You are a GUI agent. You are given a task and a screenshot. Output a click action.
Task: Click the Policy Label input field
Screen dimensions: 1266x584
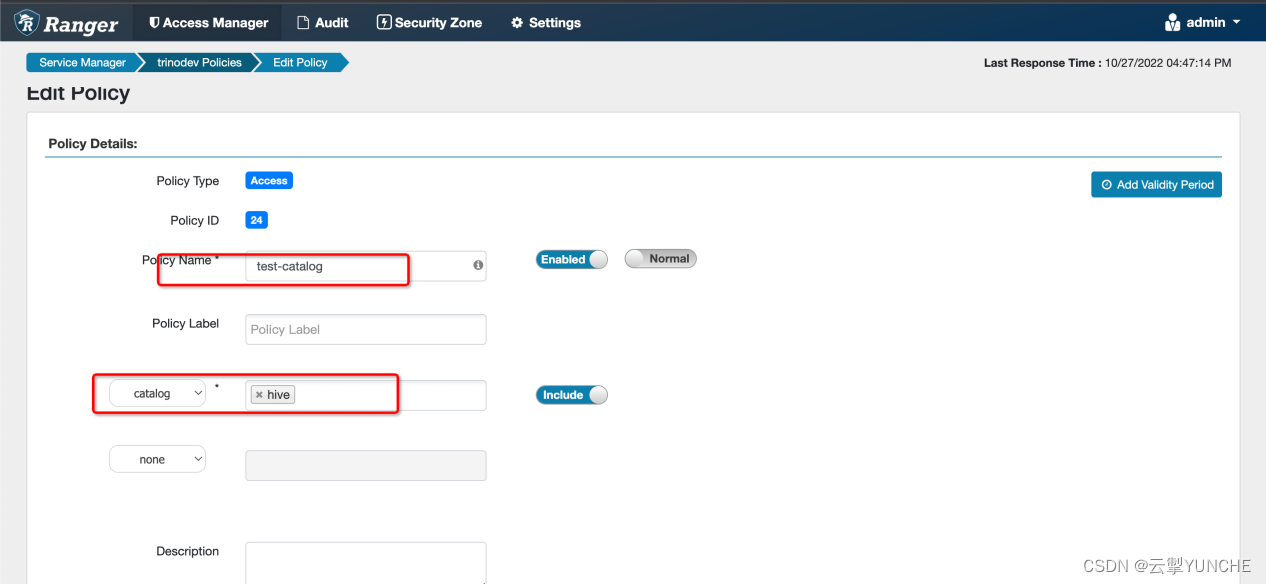pos(365,329)
